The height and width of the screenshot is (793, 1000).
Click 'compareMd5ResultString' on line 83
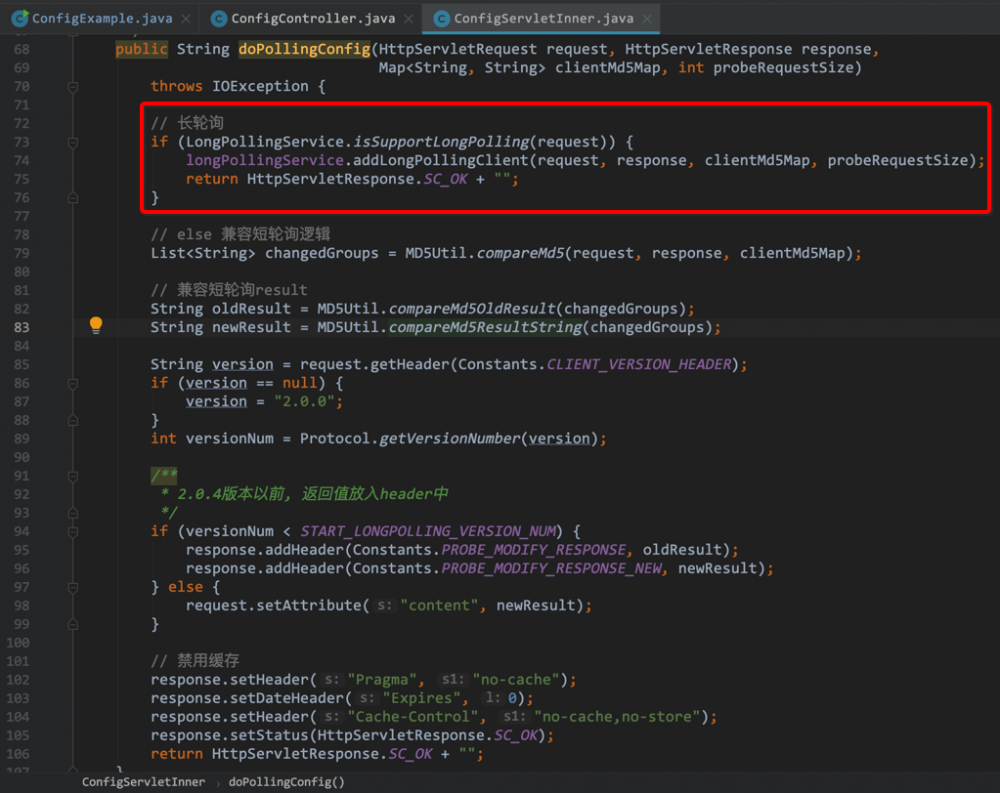[x=485, y=327]
